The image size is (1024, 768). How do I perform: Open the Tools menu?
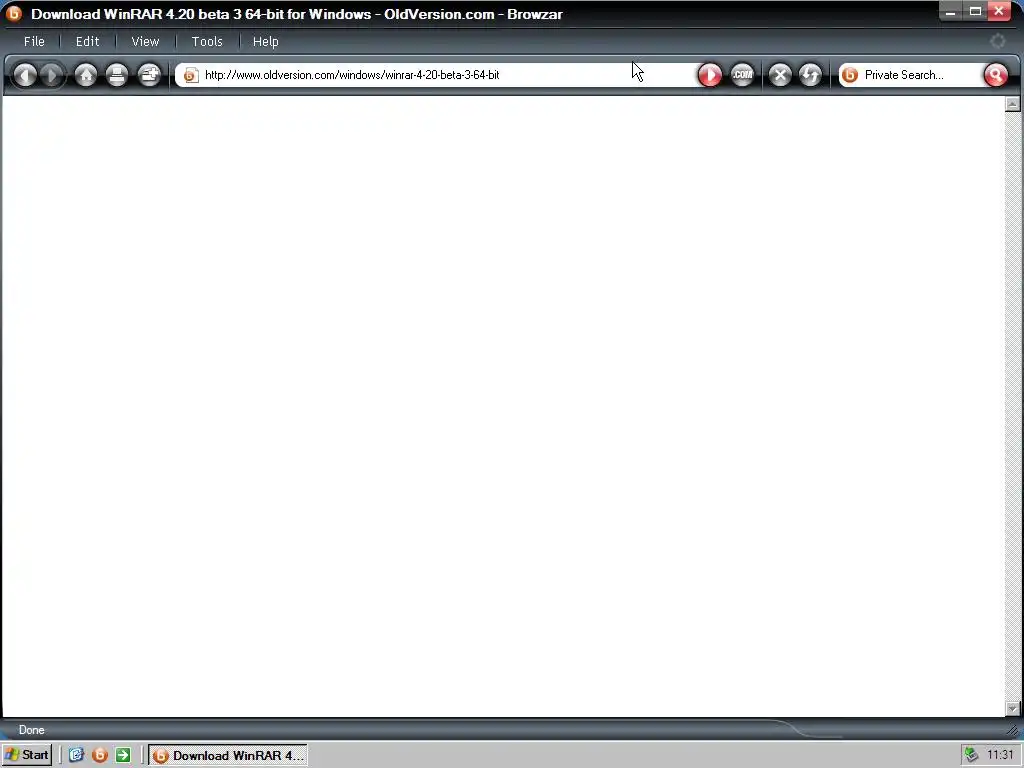pos(207,42)
